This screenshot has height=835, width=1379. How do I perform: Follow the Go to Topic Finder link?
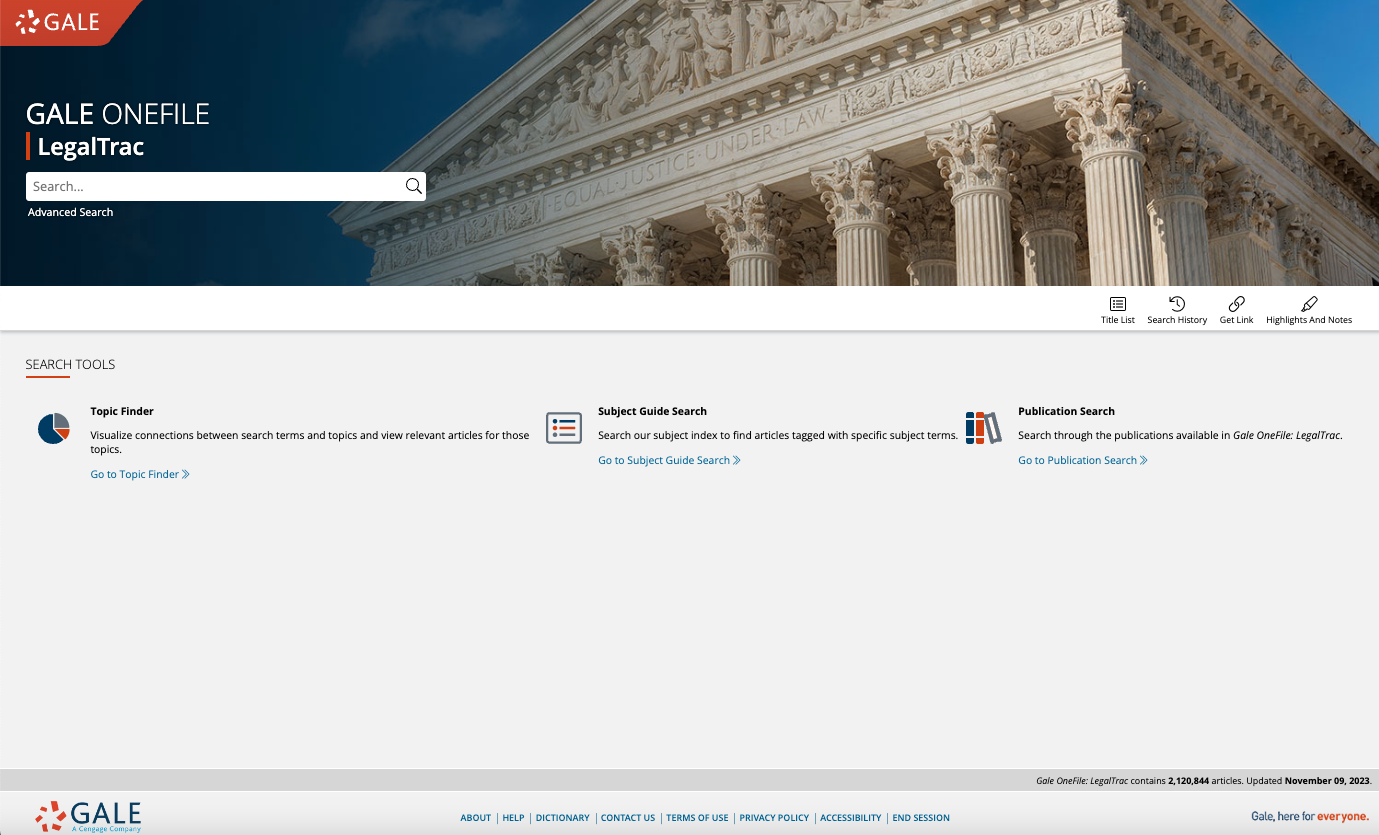[140, 474]
